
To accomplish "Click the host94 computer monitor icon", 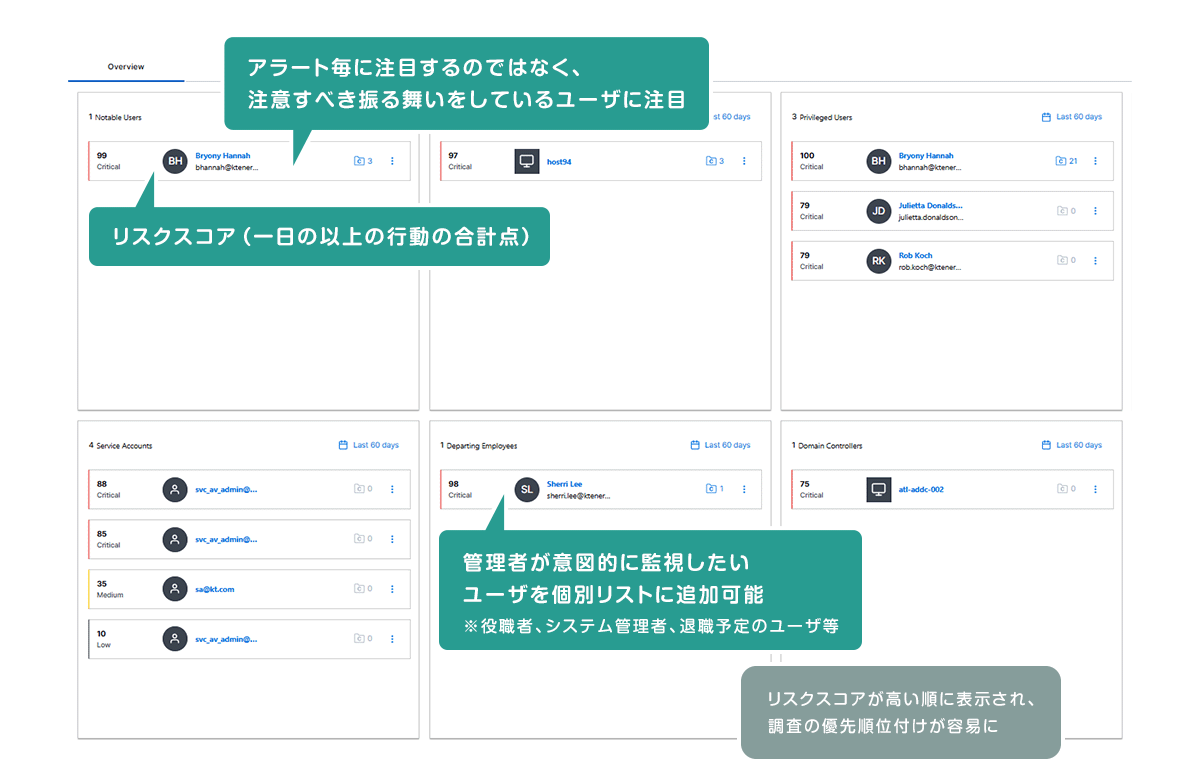I will tap(527, 161).
